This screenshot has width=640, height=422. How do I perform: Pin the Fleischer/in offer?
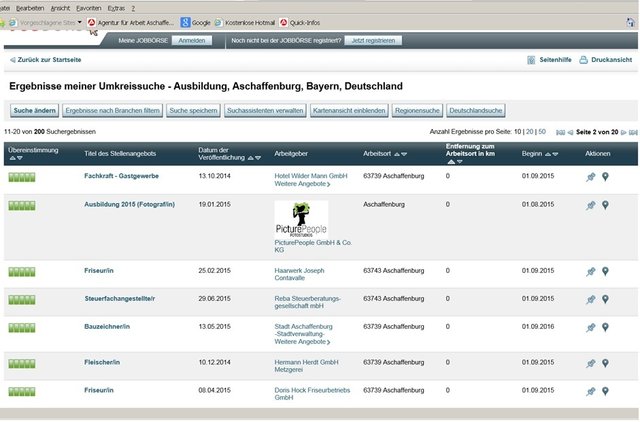coord(591,363)
